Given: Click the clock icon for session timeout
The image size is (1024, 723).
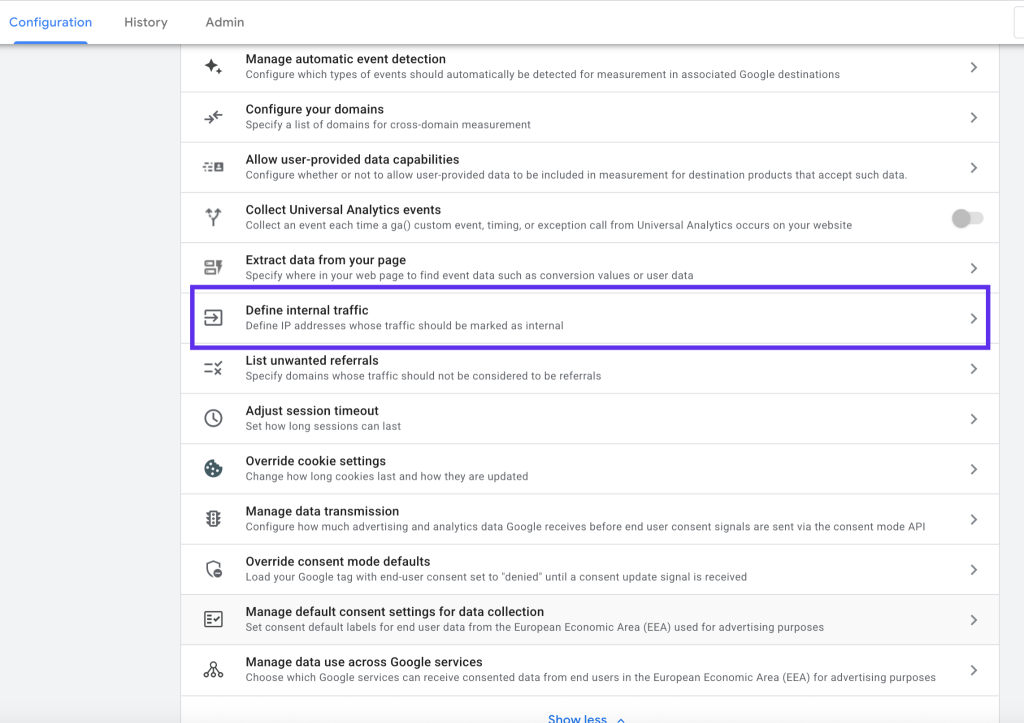Looking at the screenshot, I should (x=213, y=419).
